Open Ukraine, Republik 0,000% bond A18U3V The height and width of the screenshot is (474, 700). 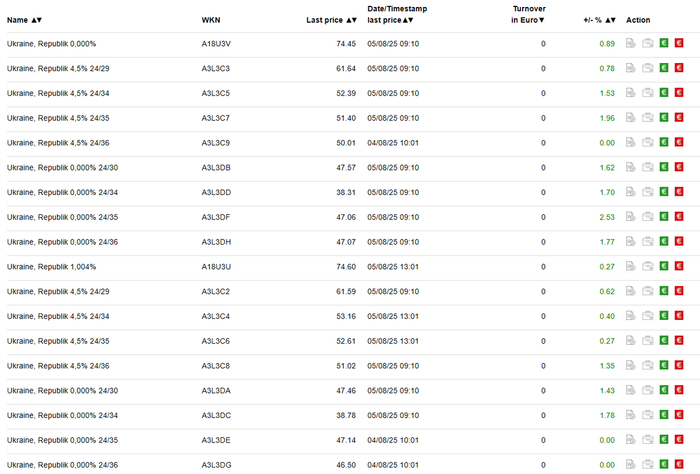point(51,44)
